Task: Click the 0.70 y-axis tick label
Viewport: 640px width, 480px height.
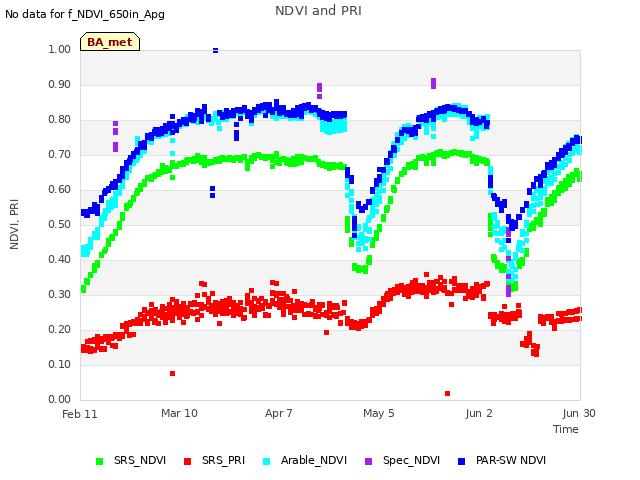Action: click(60, 155)
